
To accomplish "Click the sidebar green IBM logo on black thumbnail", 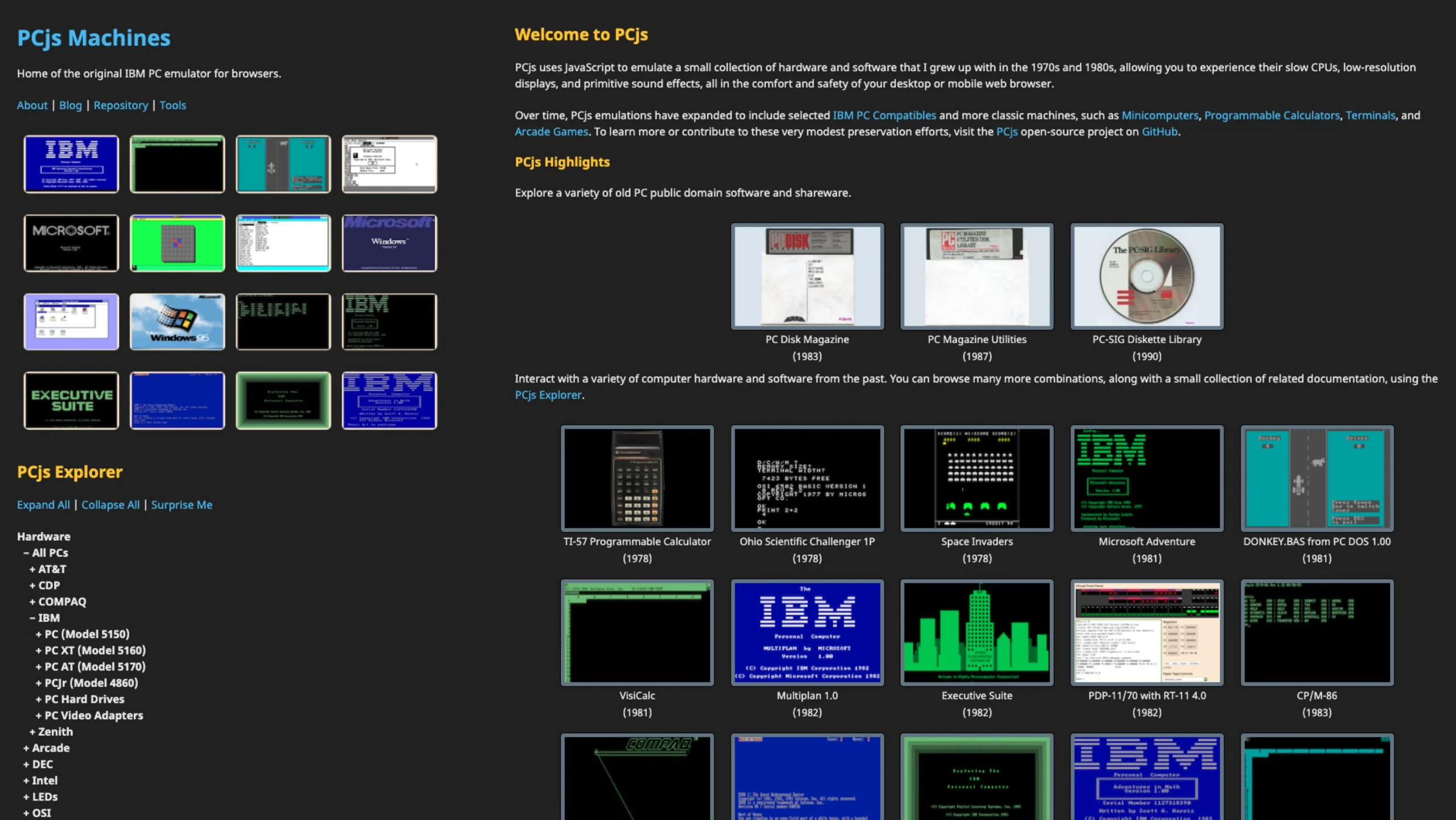I will click(x=390, y=322).
